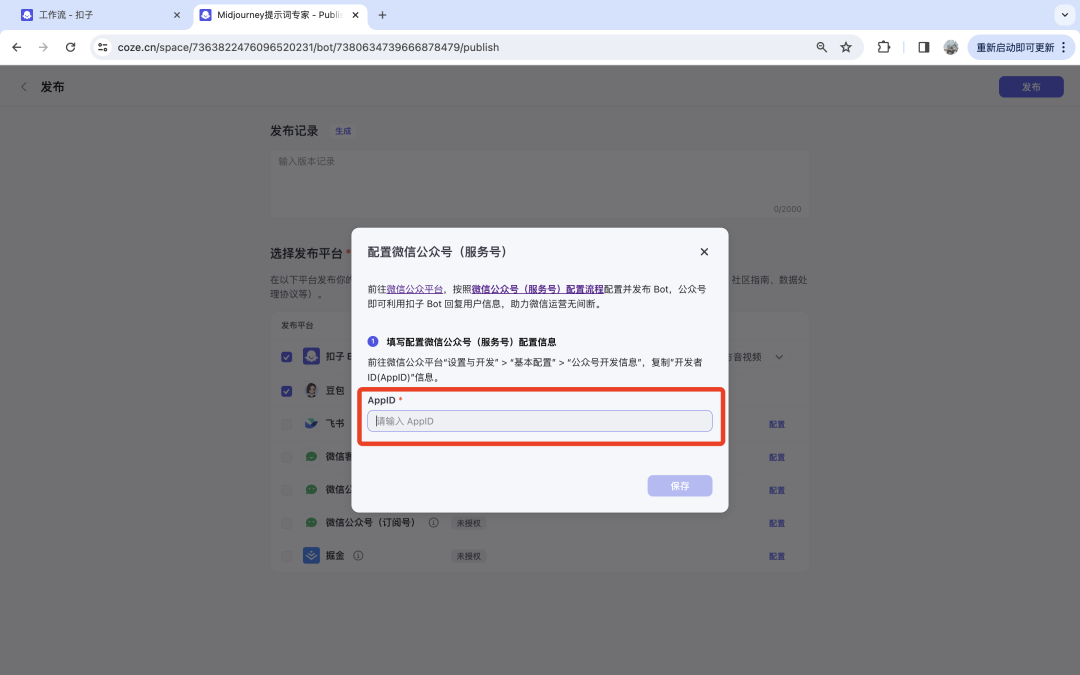Select the Midjourney提示词专家 tab
The image size is (1080, 675).
point(279,14)
